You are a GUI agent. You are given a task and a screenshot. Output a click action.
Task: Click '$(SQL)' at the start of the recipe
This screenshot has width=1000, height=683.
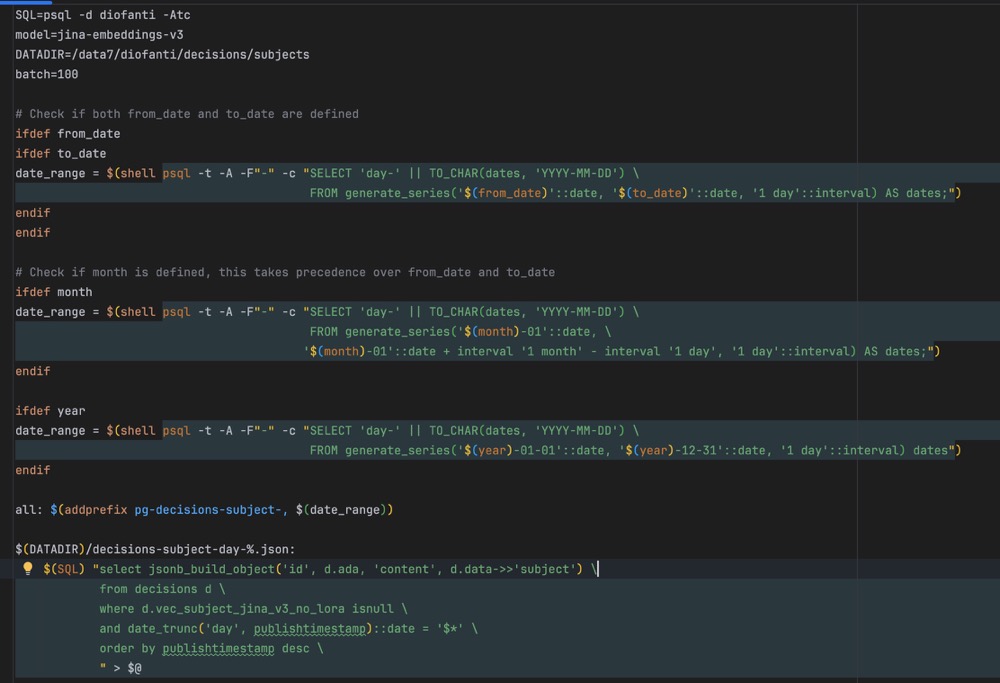64,569
